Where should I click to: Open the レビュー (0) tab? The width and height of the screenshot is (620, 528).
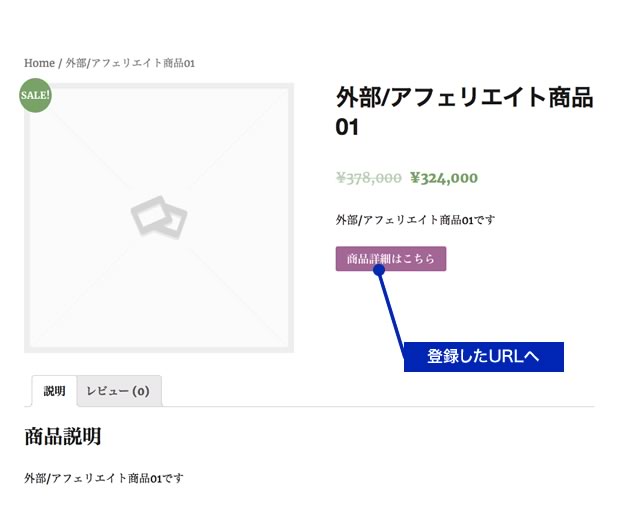(x=118, y=391)
